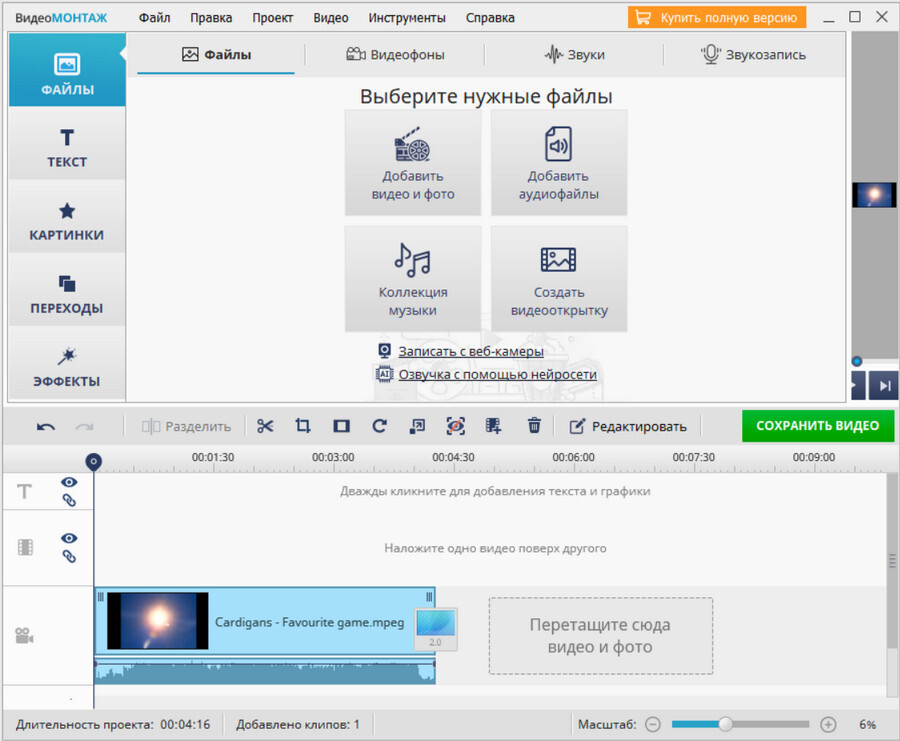Click the trash delete icon
The height and width of the screenshot is (741, 900).
point(534,426)
